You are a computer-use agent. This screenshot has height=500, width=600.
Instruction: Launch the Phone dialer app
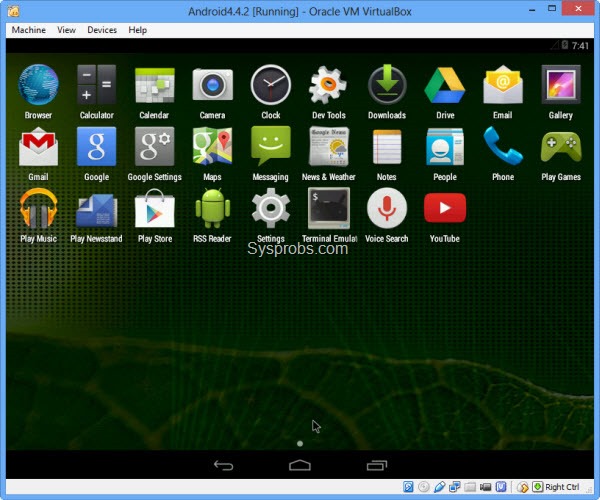point(503,147)
